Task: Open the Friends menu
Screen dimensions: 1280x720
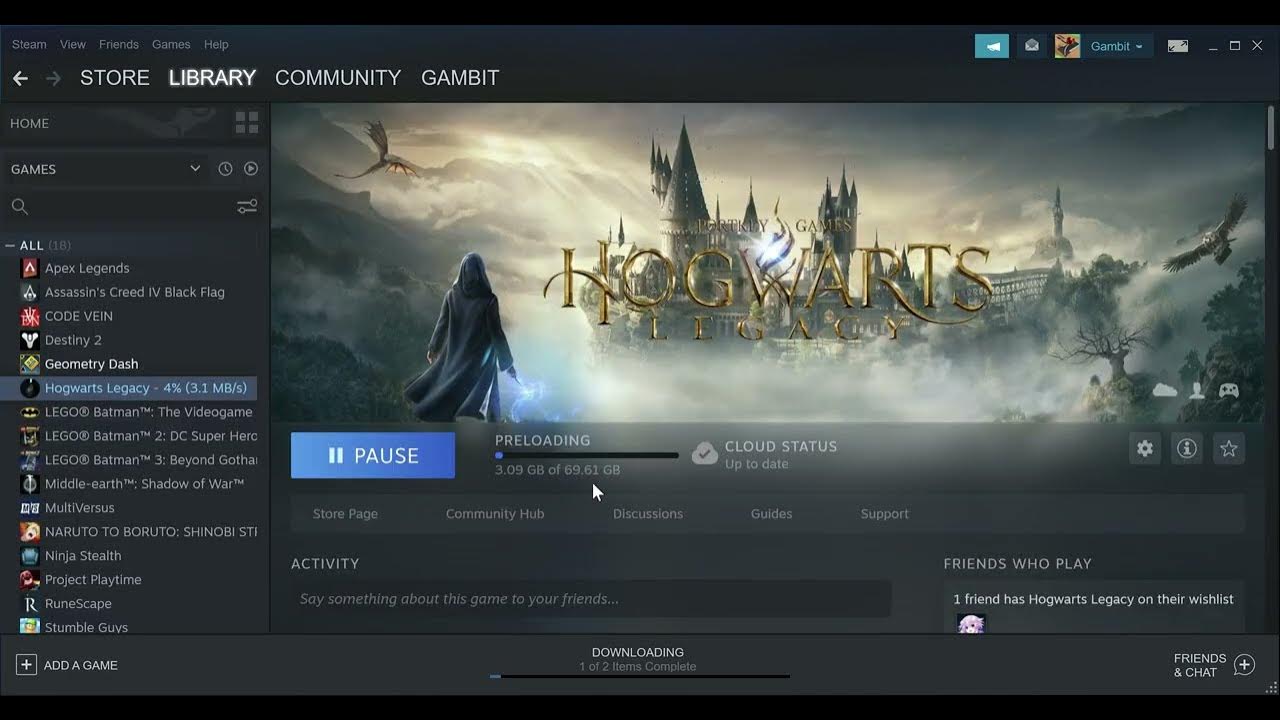Action: (x=119, y=45)
